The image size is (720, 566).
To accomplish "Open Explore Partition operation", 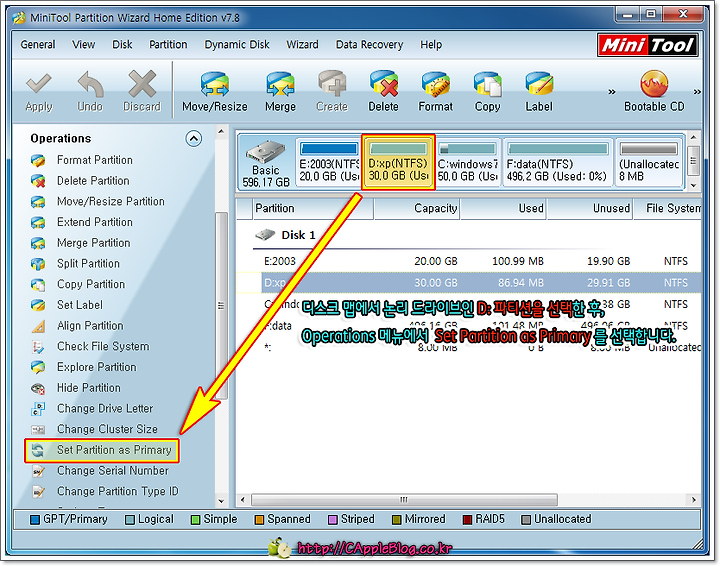I will 96,366.
